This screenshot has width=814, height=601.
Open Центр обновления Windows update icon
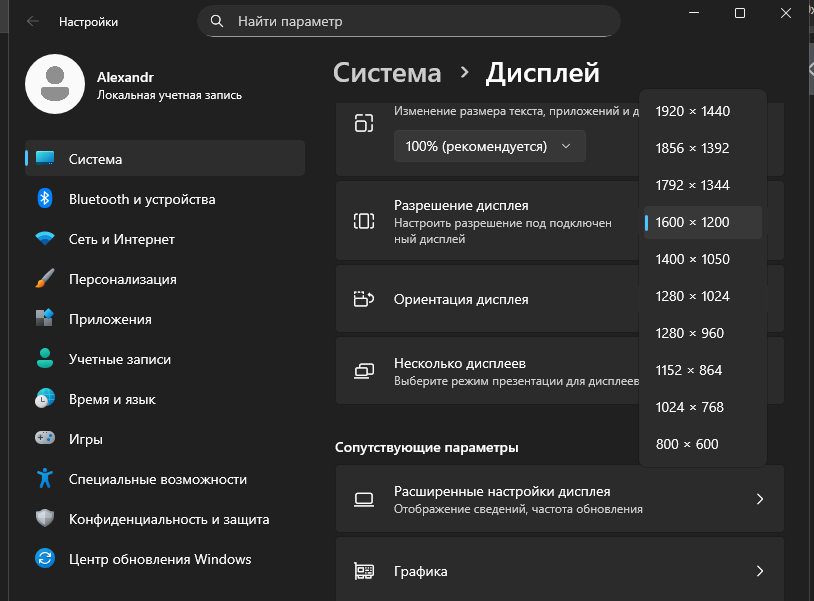click(45, 558)
